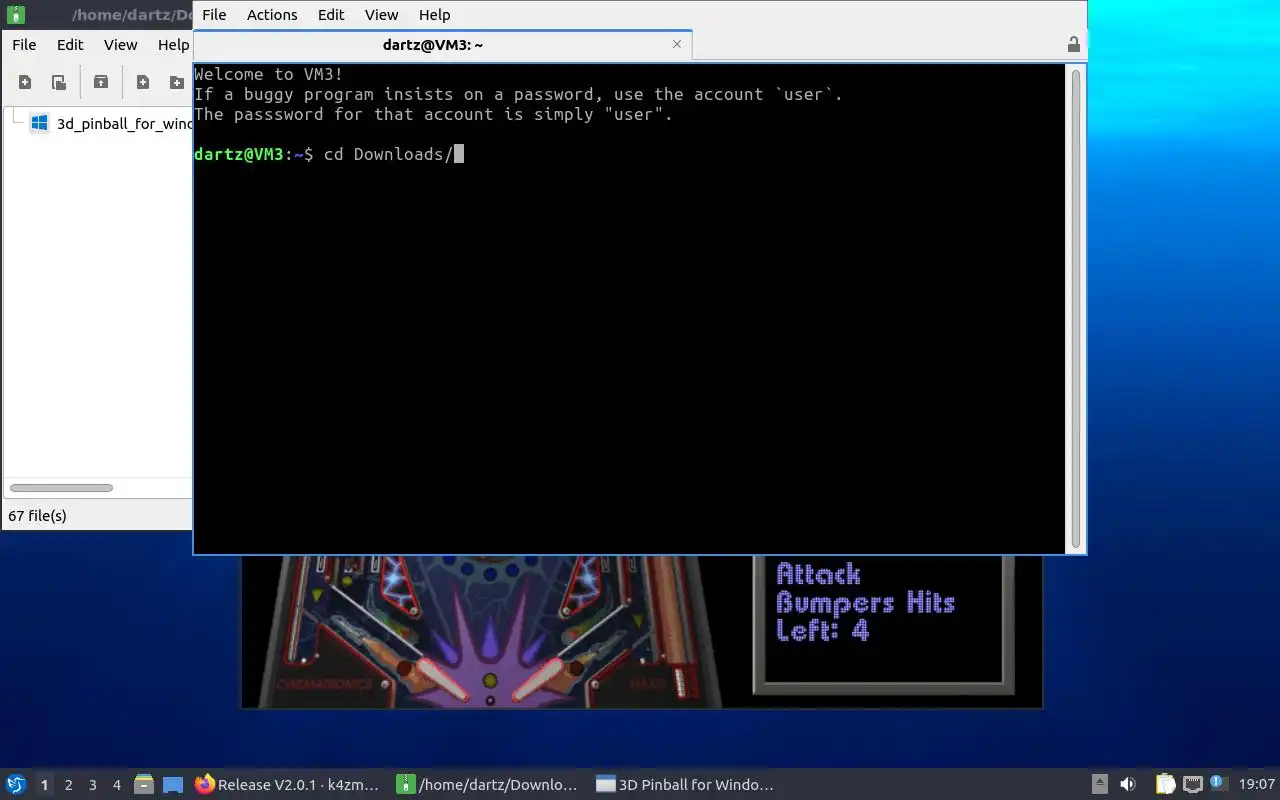
Task: Click the Open Archive icon in archive manager
Action: [59, 82]
